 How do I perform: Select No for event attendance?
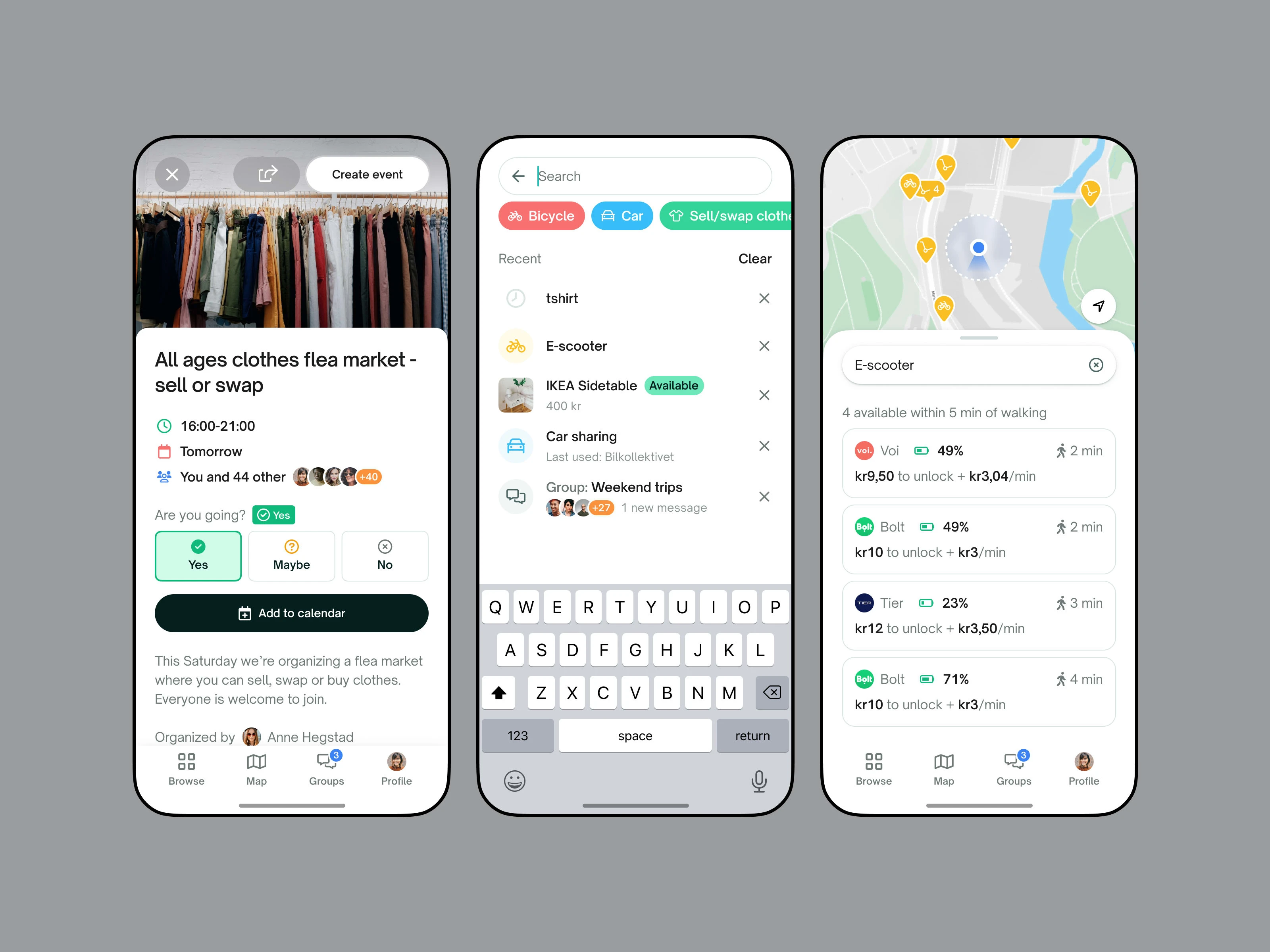(x=385, y=554)
